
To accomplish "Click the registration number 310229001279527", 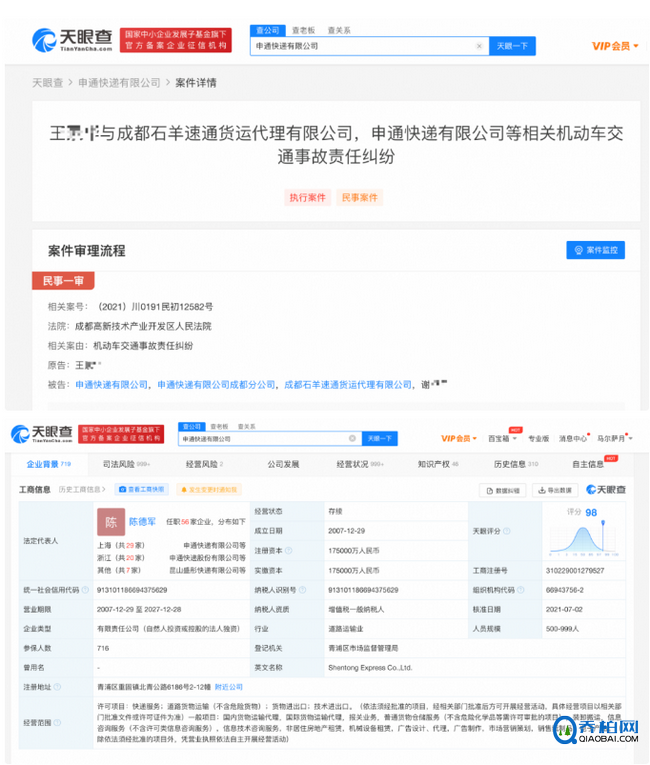I will [x=575, y=570].
